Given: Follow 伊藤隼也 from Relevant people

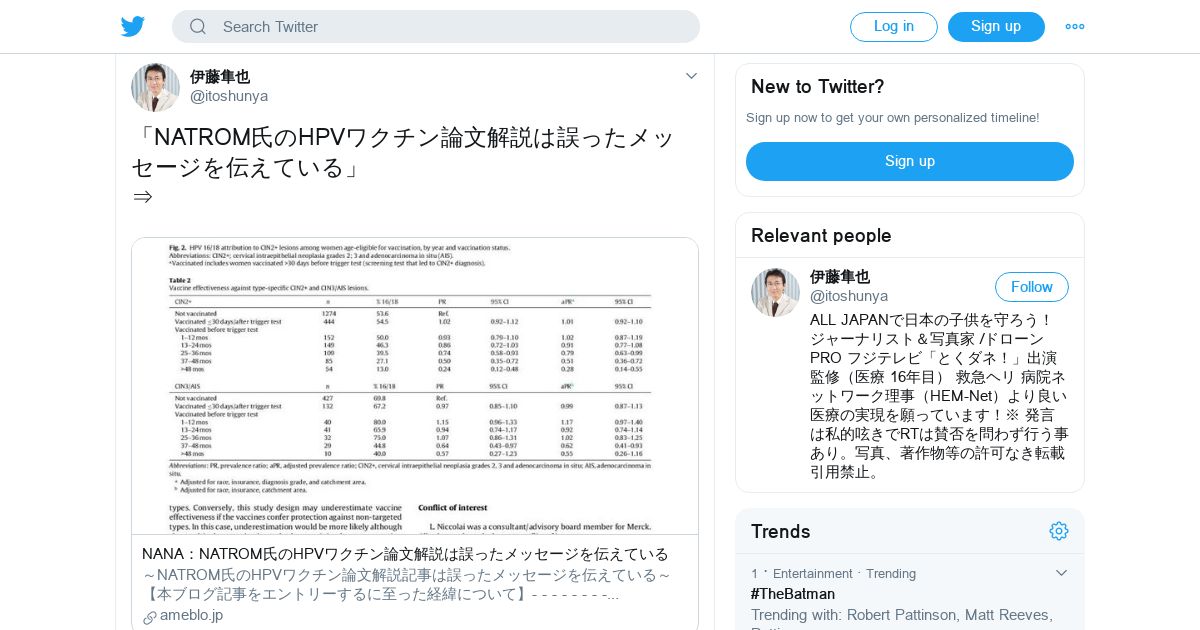Looking at the screenshot, I should click(1032, 287).
